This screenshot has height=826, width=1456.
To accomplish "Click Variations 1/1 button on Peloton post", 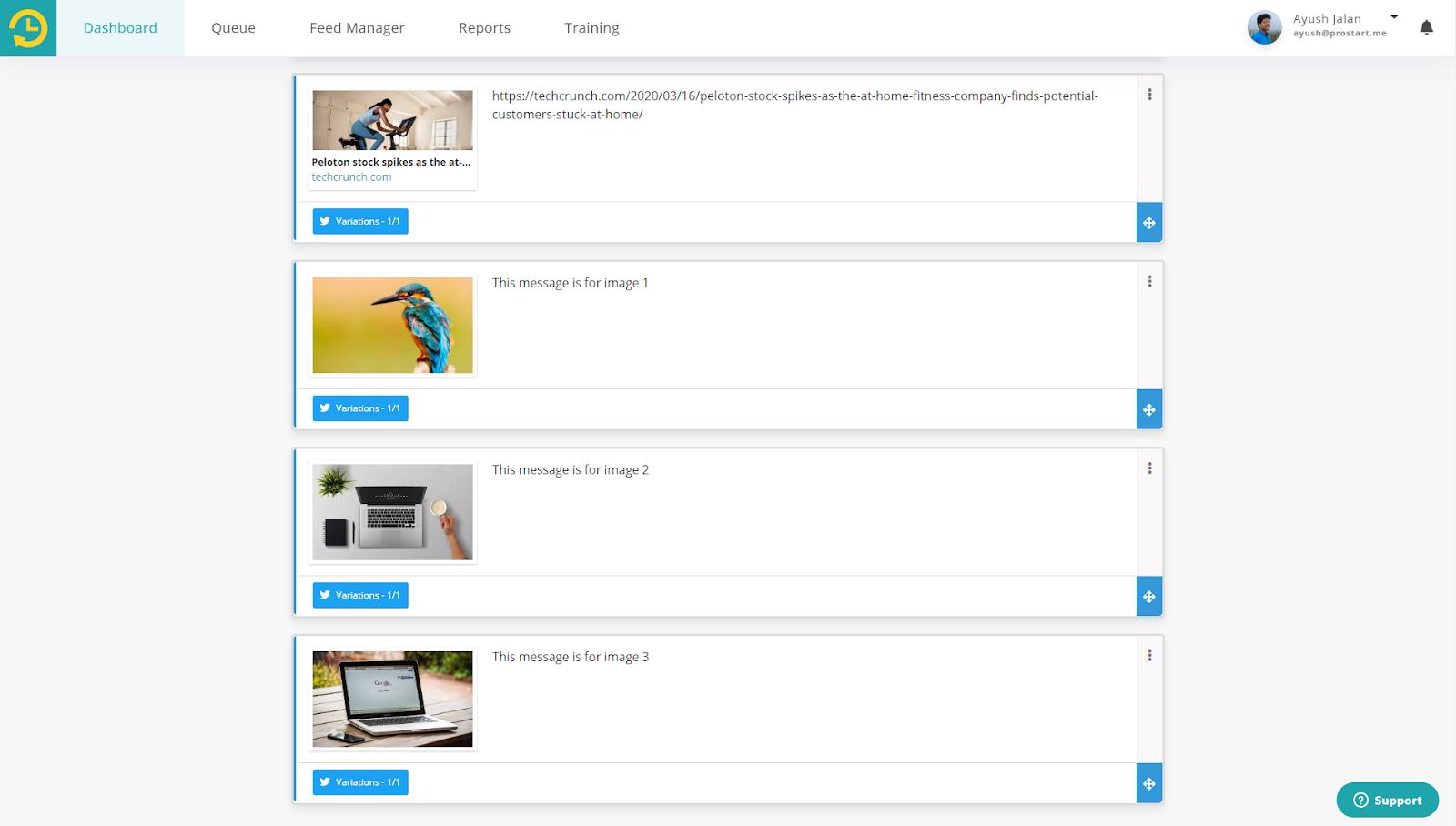I will pos(360,221).
